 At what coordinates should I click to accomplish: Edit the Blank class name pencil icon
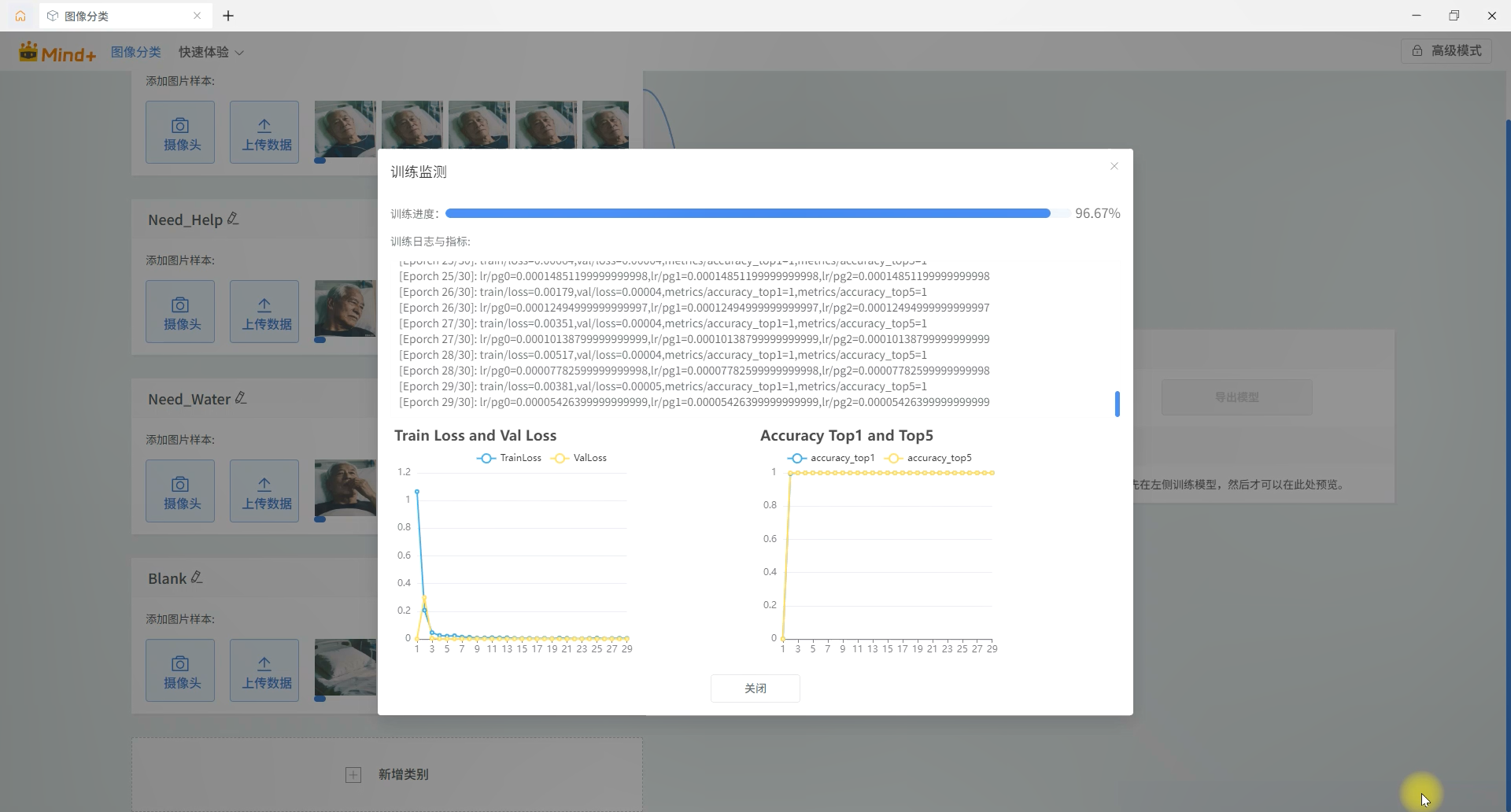point(197,578)
